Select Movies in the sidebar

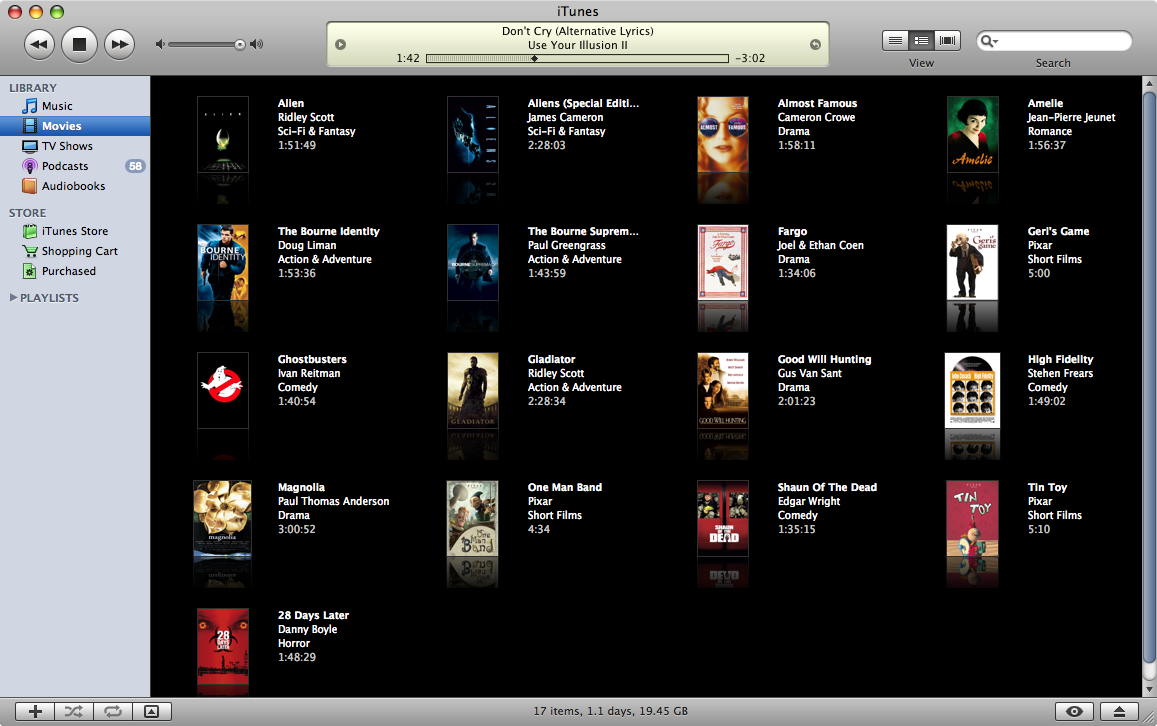click(75, 126)
